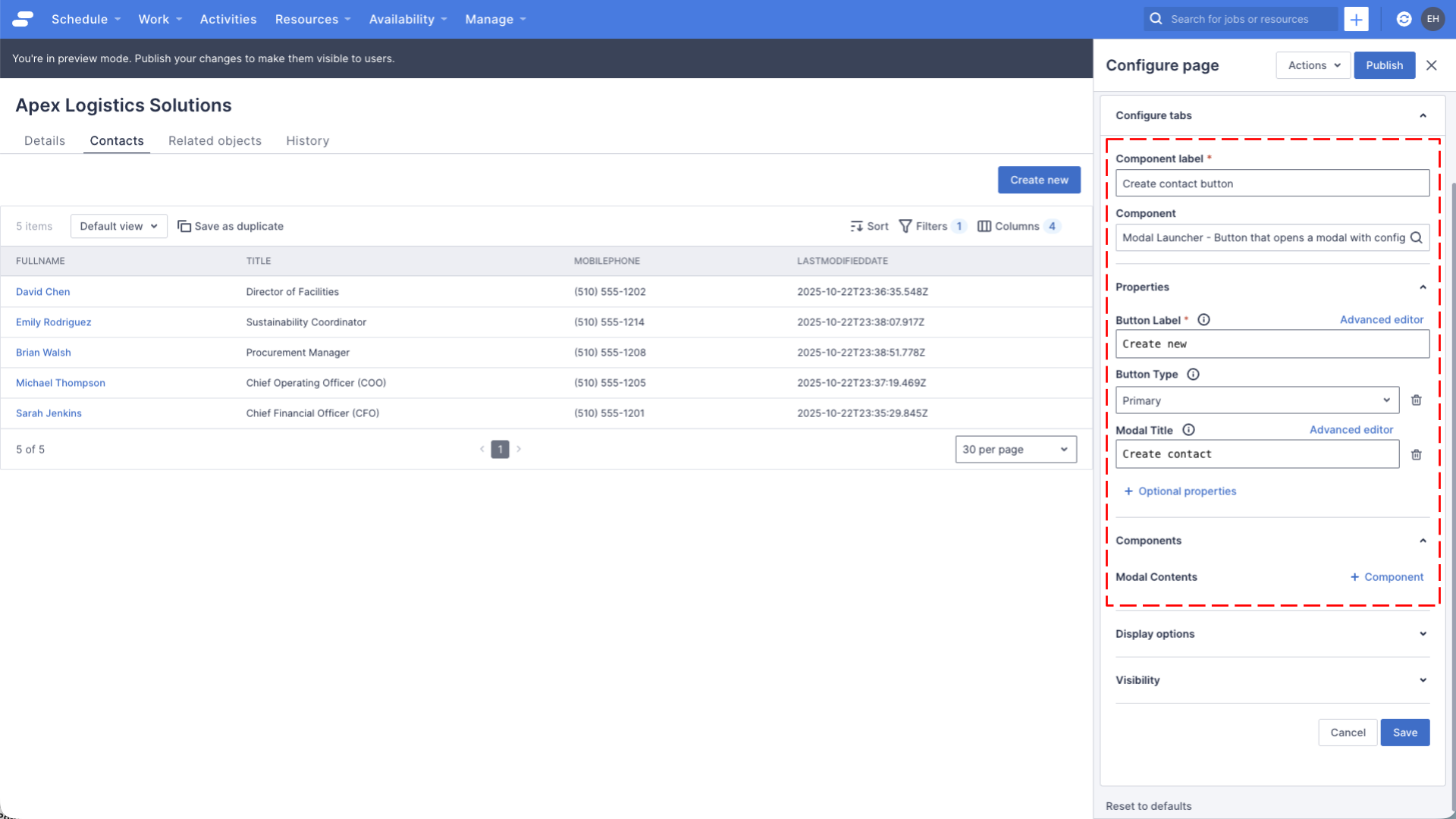The image size is (1456, 819).
Task: Open David Chen's contact record
Action: (42, 292)
